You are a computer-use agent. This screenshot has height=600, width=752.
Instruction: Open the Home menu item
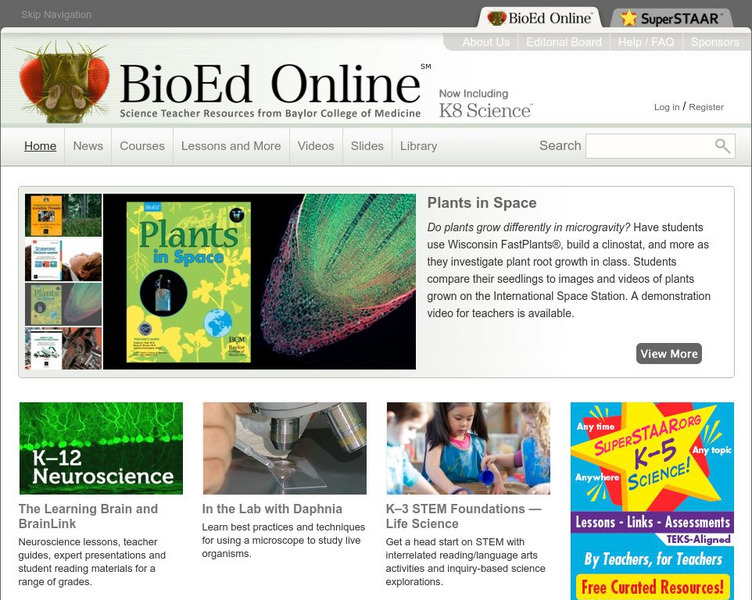coord(40,146)
